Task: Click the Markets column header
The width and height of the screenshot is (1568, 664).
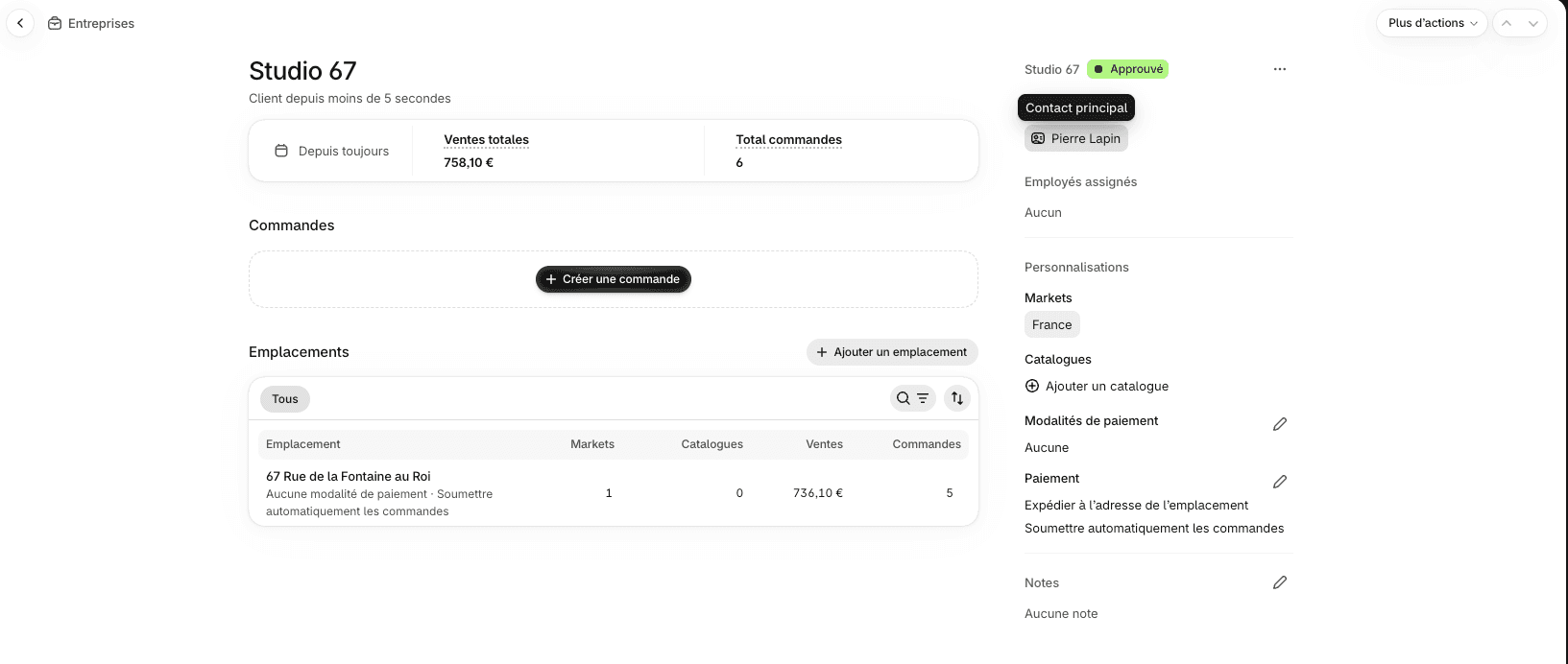Action: (592, 444)
